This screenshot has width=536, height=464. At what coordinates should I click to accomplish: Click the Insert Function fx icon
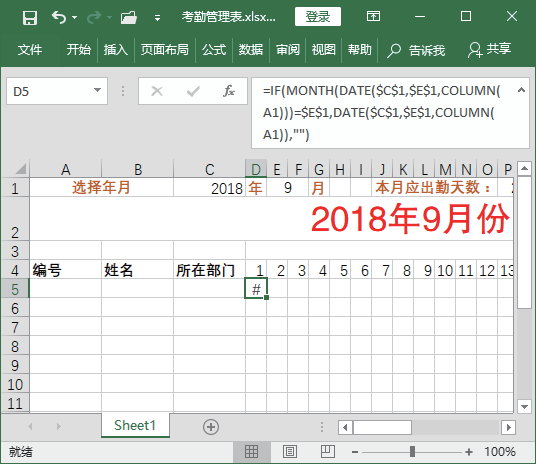pyautogui.click(x=229, y=91)
